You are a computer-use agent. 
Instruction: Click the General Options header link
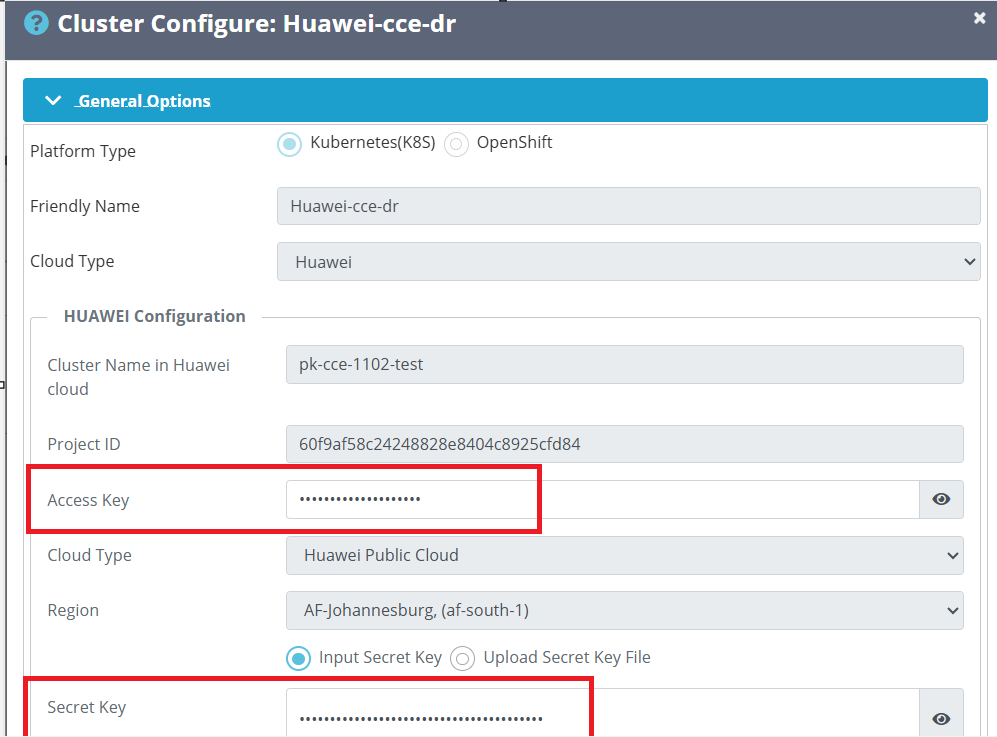pyautogui.click(x=144, y=101)
